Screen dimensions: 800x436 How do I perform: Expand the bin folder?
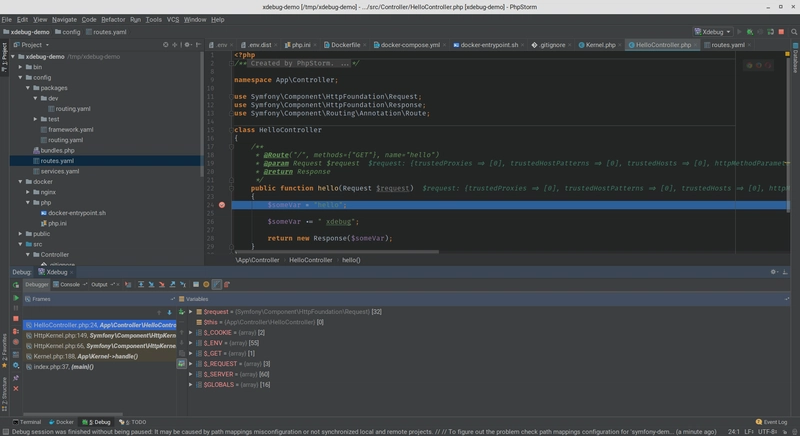(x=20, y=67)
